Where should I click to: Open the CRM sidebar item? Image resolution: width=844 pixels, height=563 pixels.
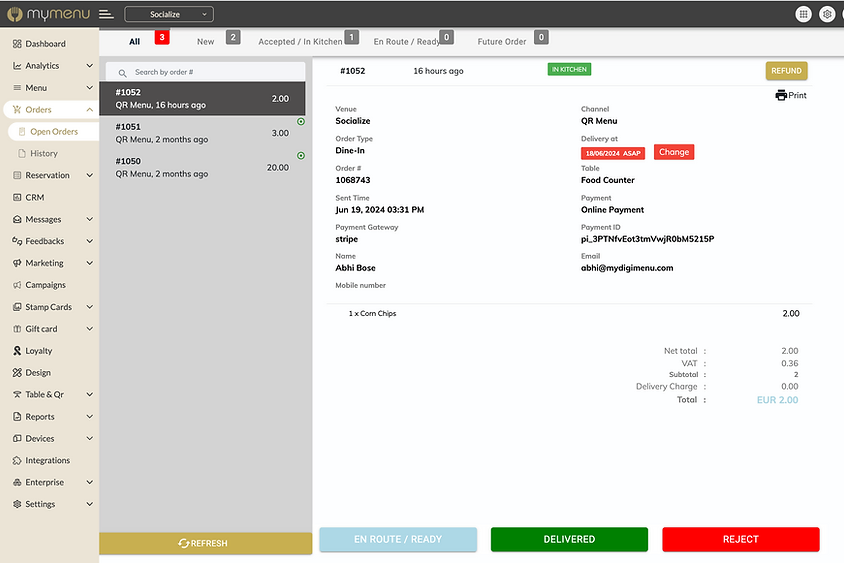[x=35, y=197]
